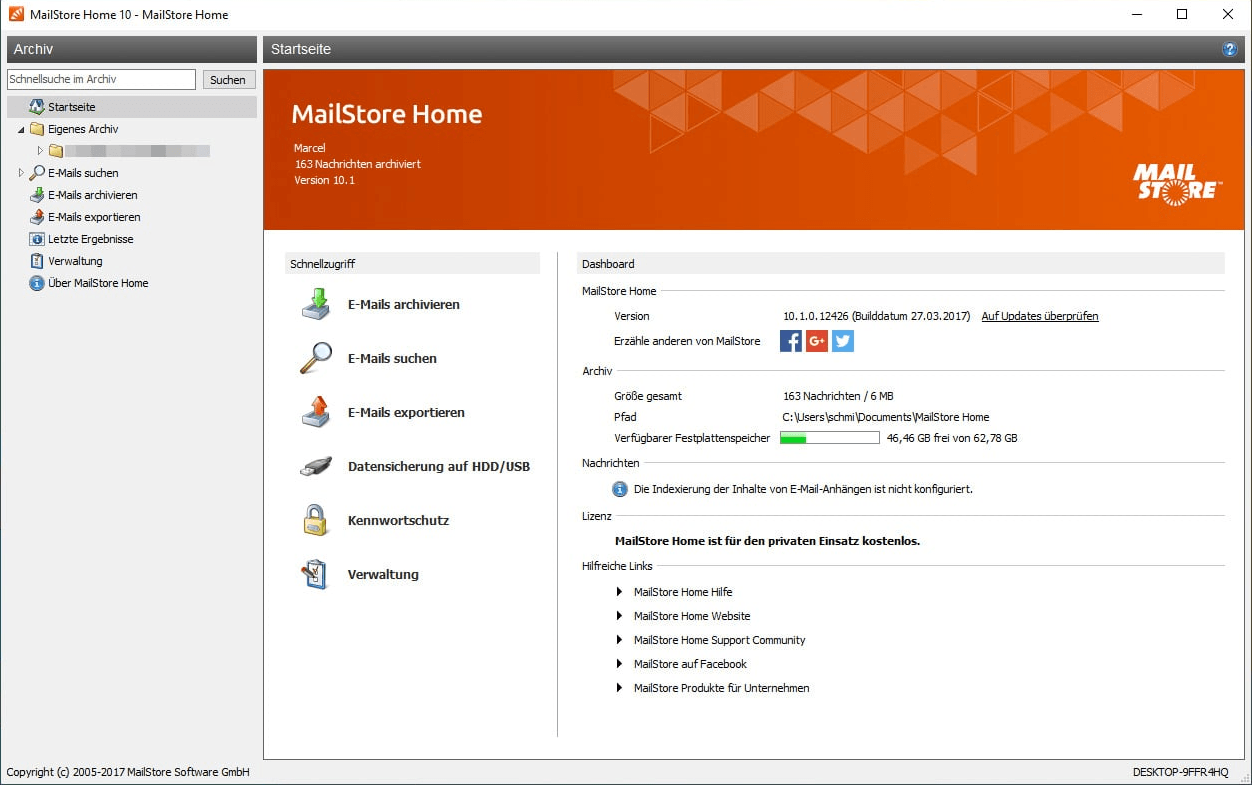This screenshot has height=785, width=1252.
Task: Click the arrow before MailStore Produkte für Unternehmen
Action: pyautogui.click(x=620, y=688)
